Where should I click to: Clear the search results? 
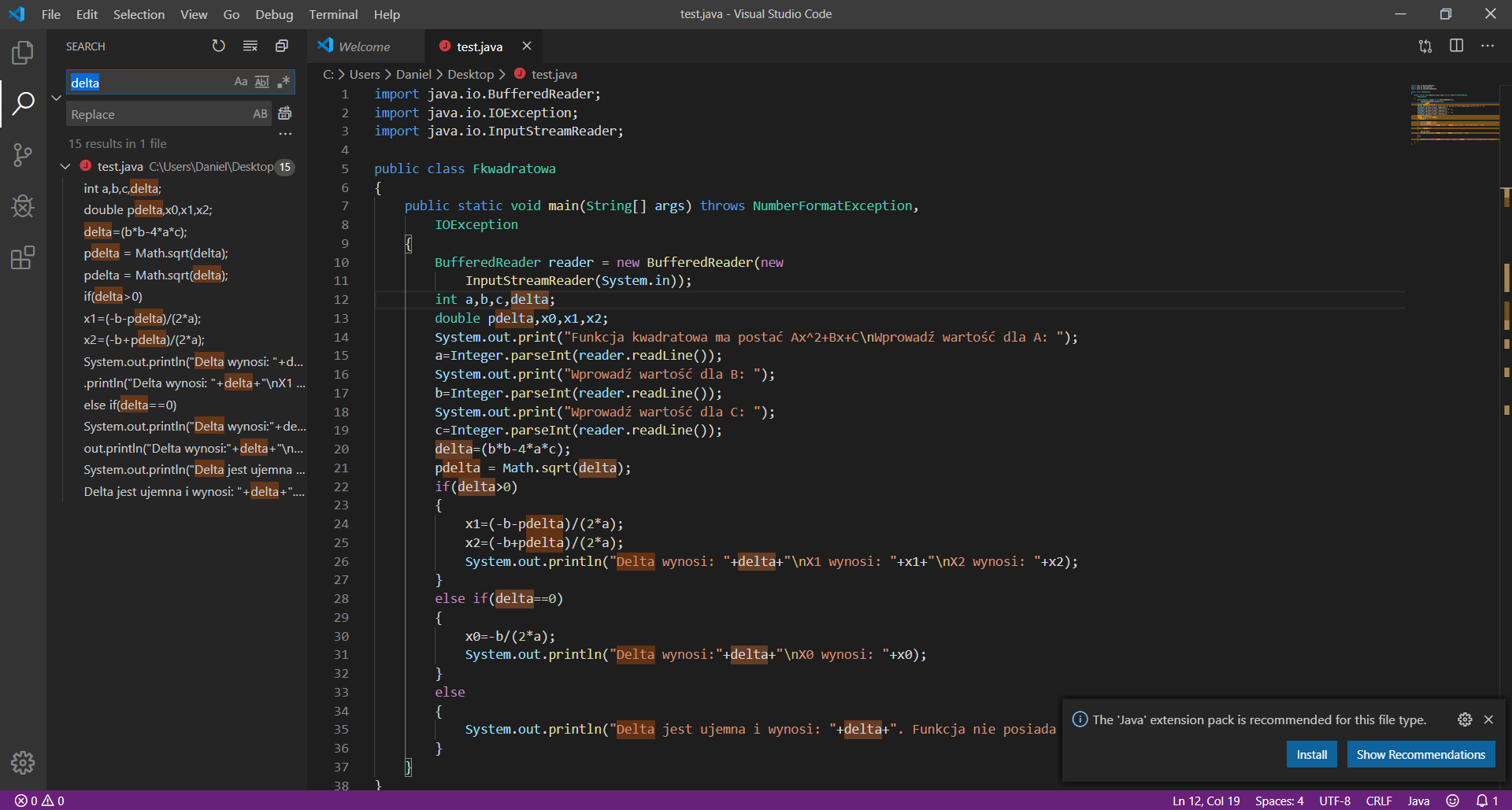click(x=250, y=46)
